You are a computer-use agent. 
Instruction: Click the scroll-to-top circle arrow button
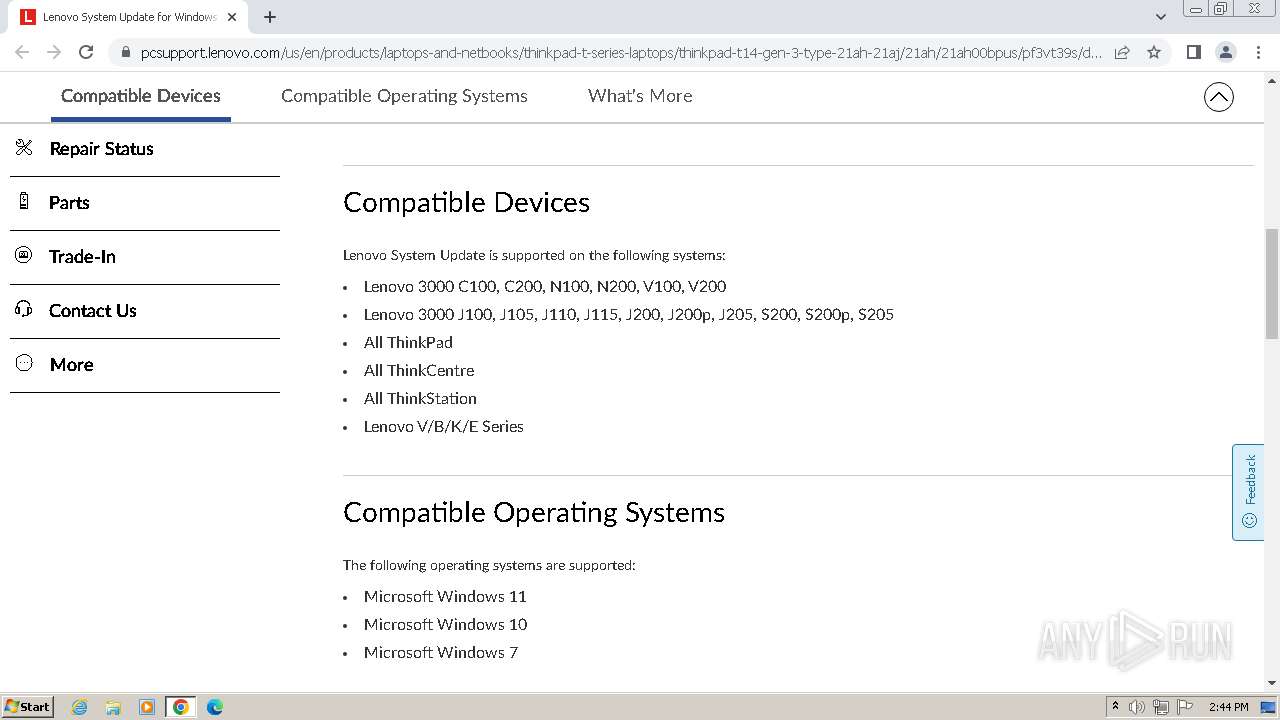[1219, 97]
